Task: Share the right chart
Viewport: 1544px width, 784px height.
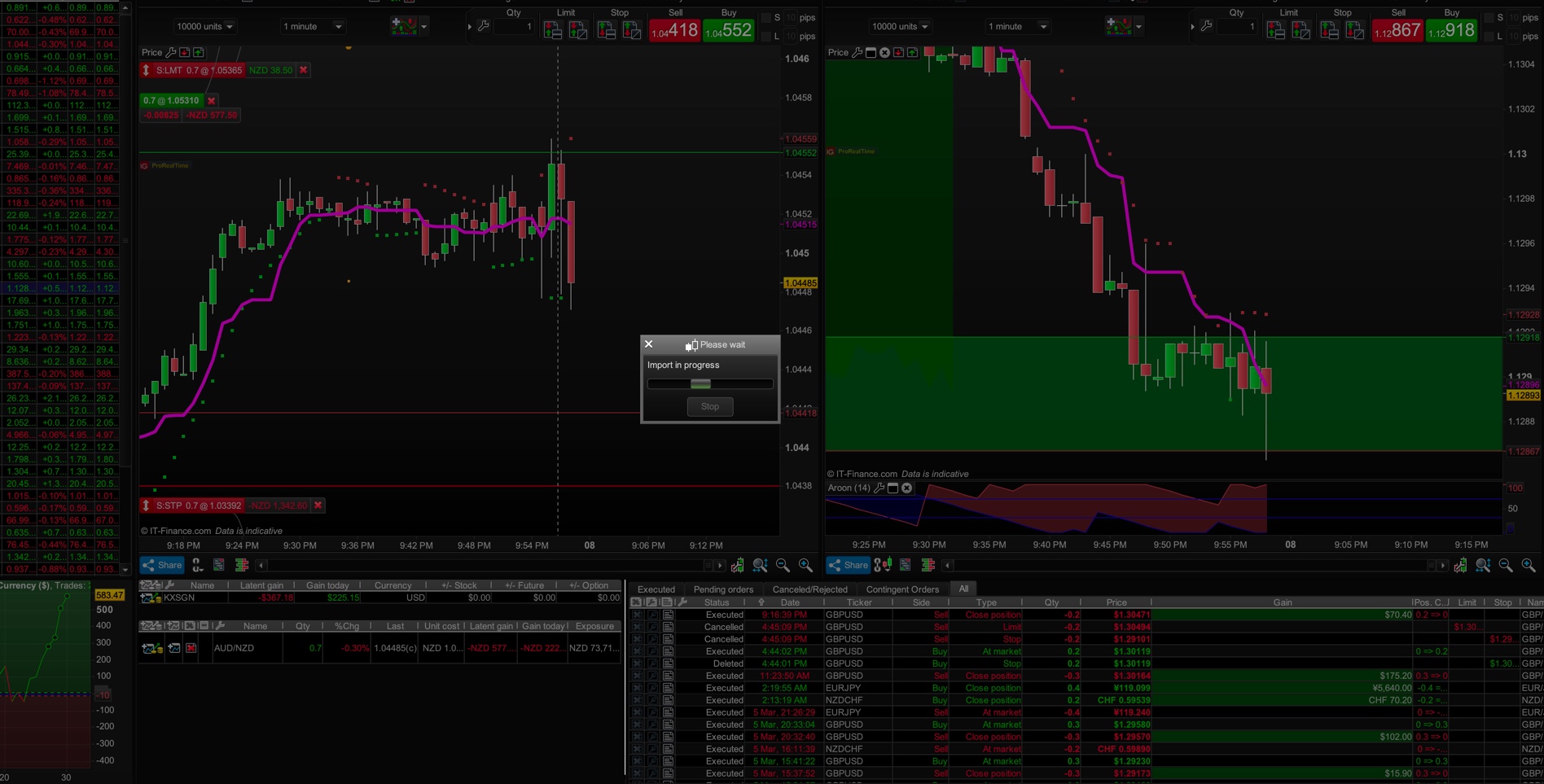Action: coord(848,565)
